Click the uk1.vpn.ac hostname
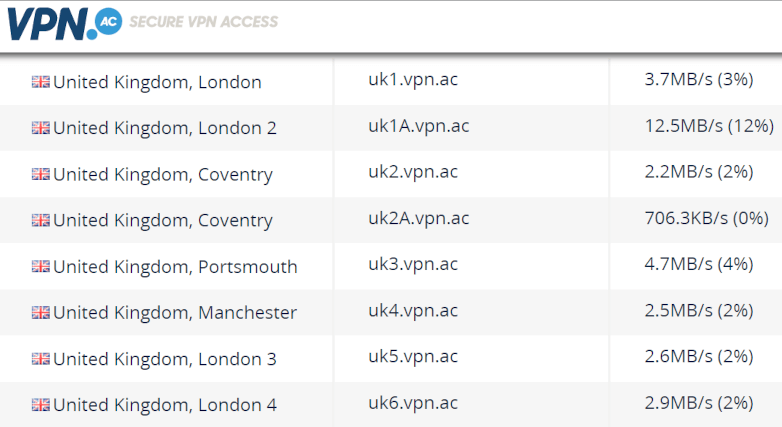The height and width of the screenshot is (427, 782). tap(413, 79)
